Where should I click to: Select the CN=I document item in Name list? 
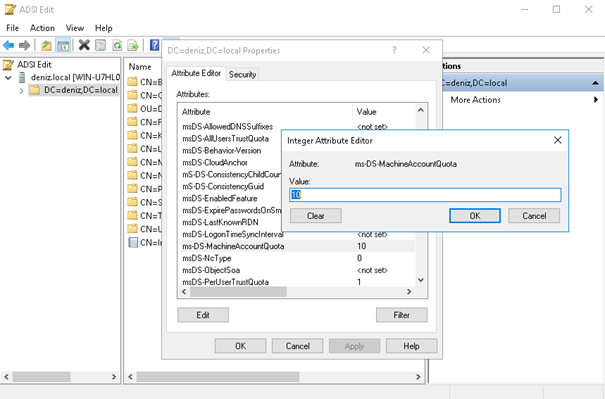point(145,242)
